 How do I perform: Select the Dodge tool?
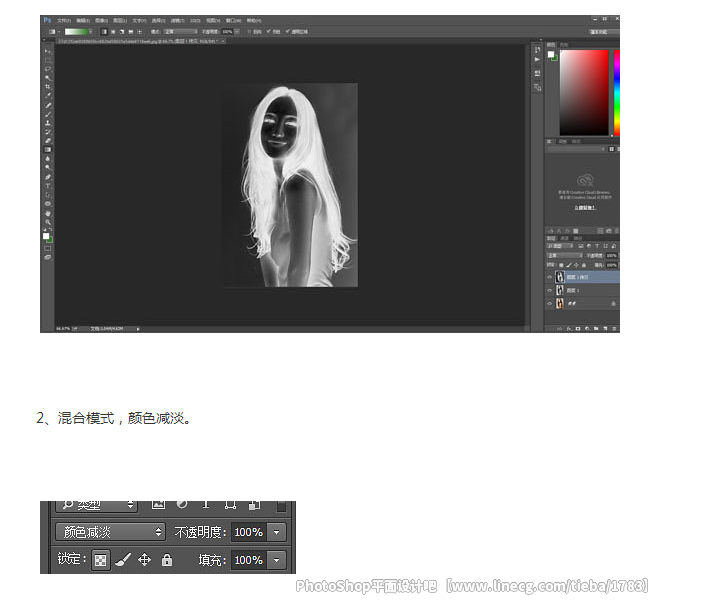[x=48, y=168]
